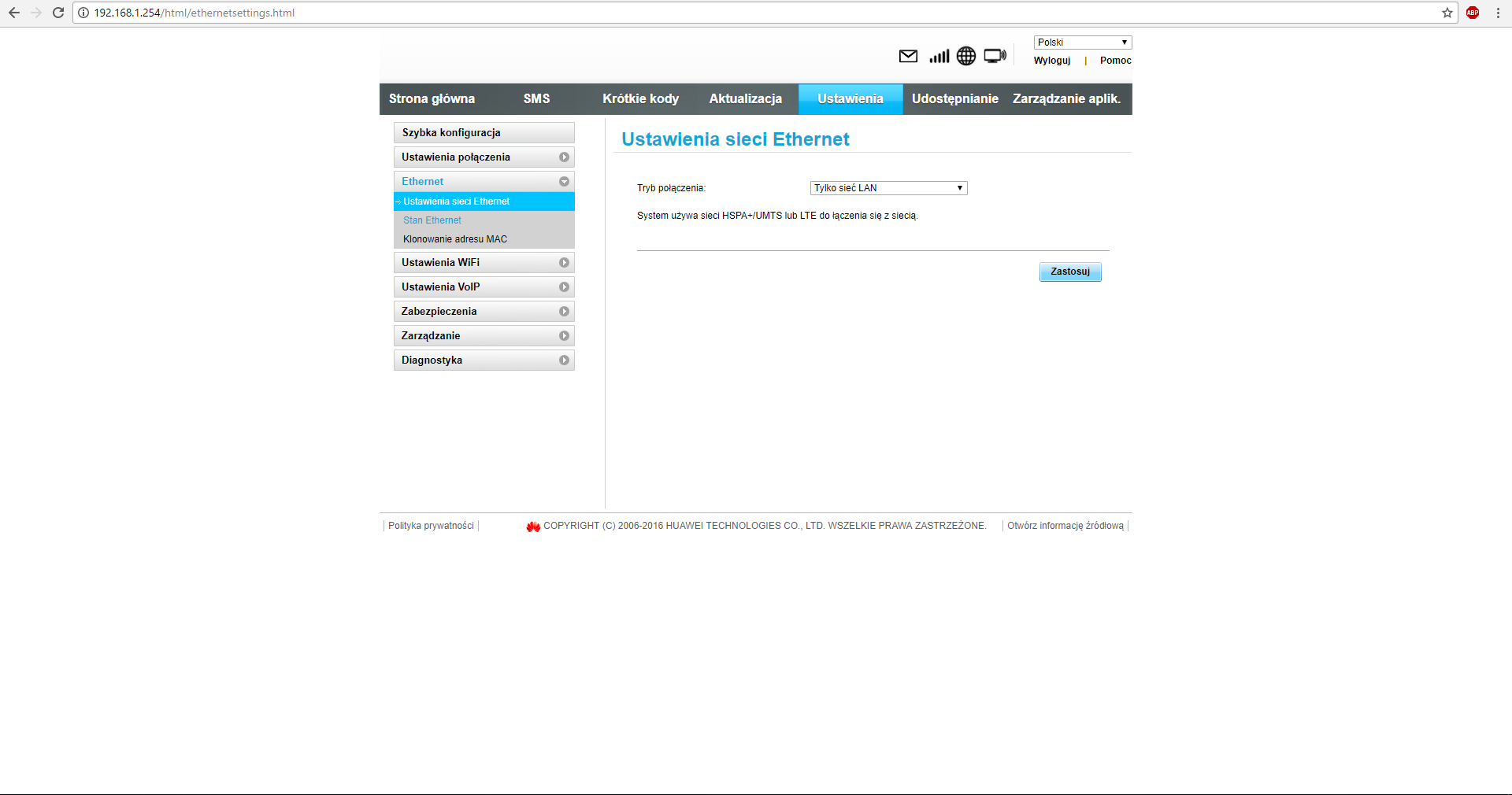Screen dimensions: 1512x795
Task: Click Ustawienia WiFi menu label
Action: pos(441,263)
